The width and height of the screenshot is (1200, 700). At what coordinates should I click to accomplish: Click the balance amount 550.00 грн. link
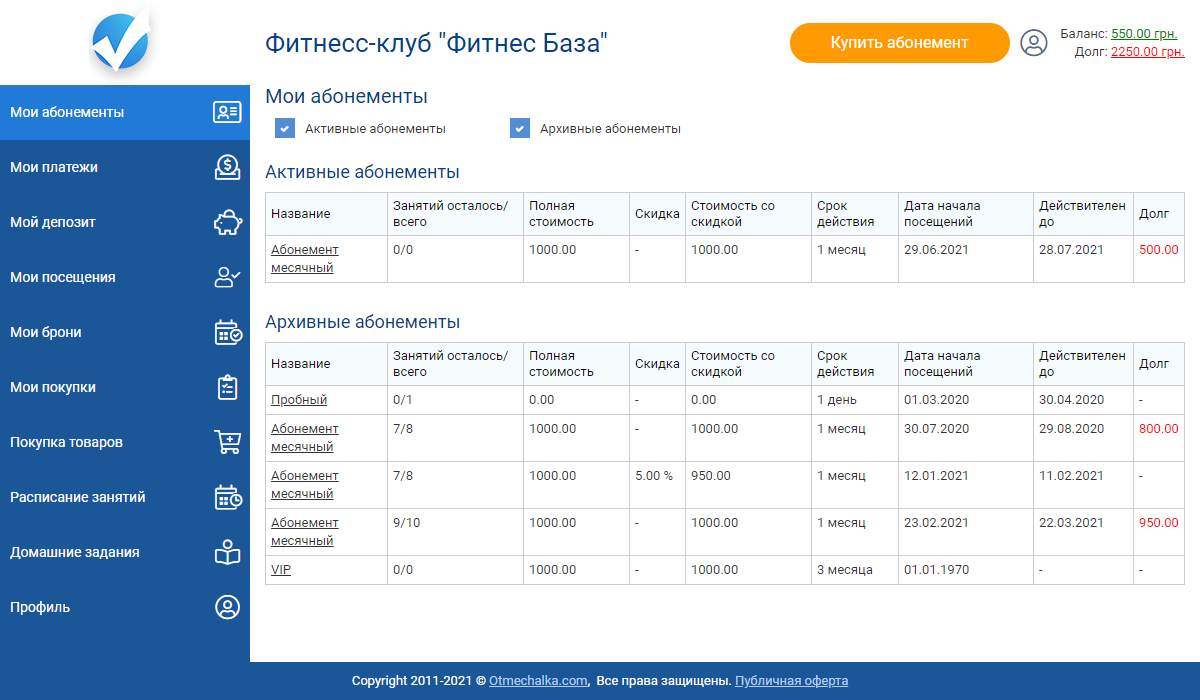pyautogui.click(x=1144, y=33)
